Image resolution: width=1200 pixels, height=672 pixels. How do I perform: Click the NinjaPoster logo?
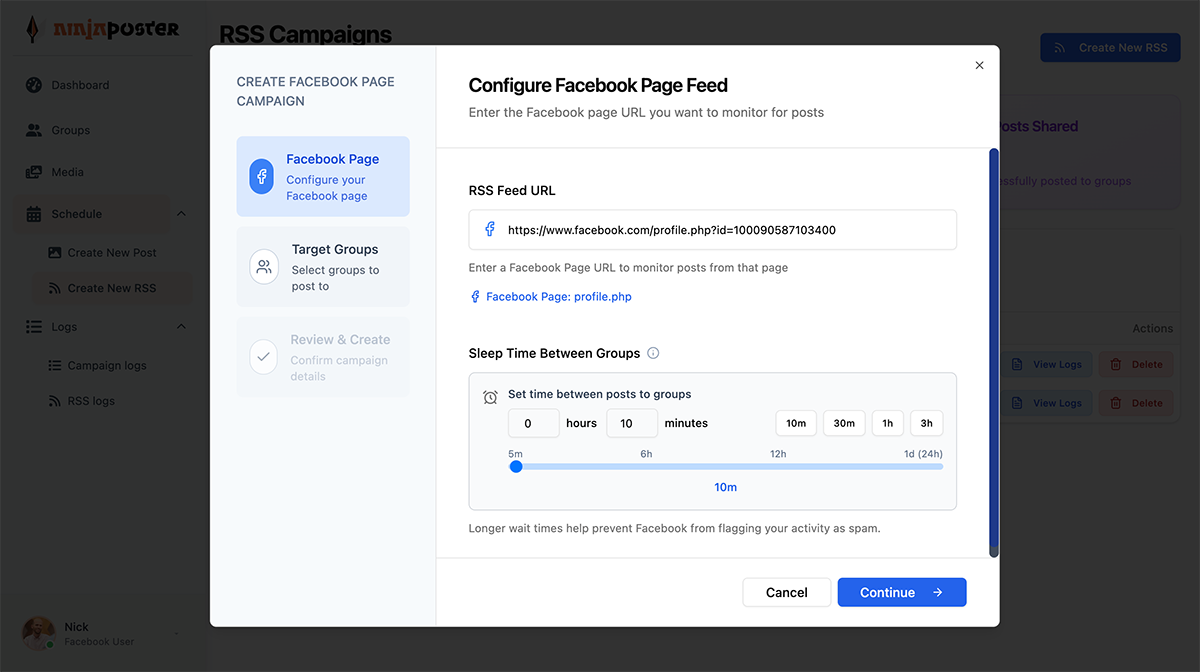[103, 28]
